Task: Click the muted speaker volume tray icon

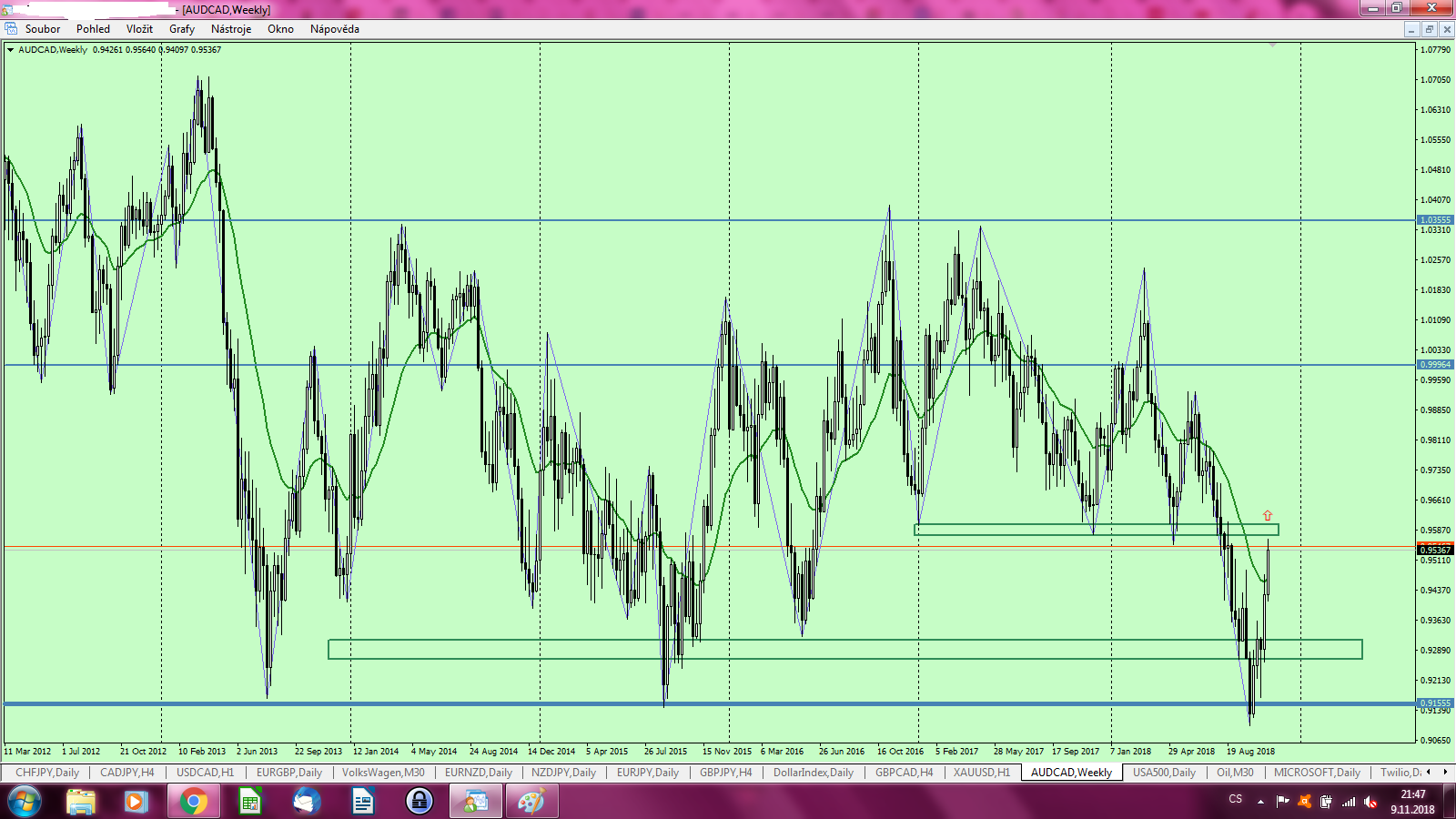Action: tap(1370, 802)
